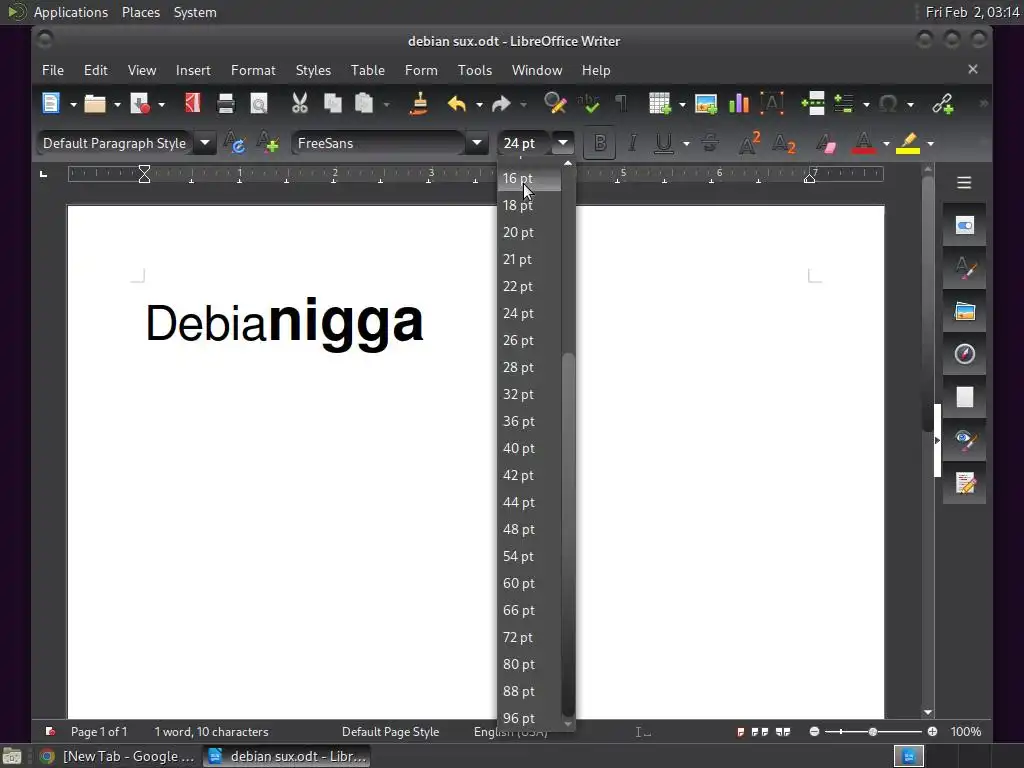This screenshot has height=768, width=1024.
Task: Copy selection using Copy icon
Action: tap(332, 103)
